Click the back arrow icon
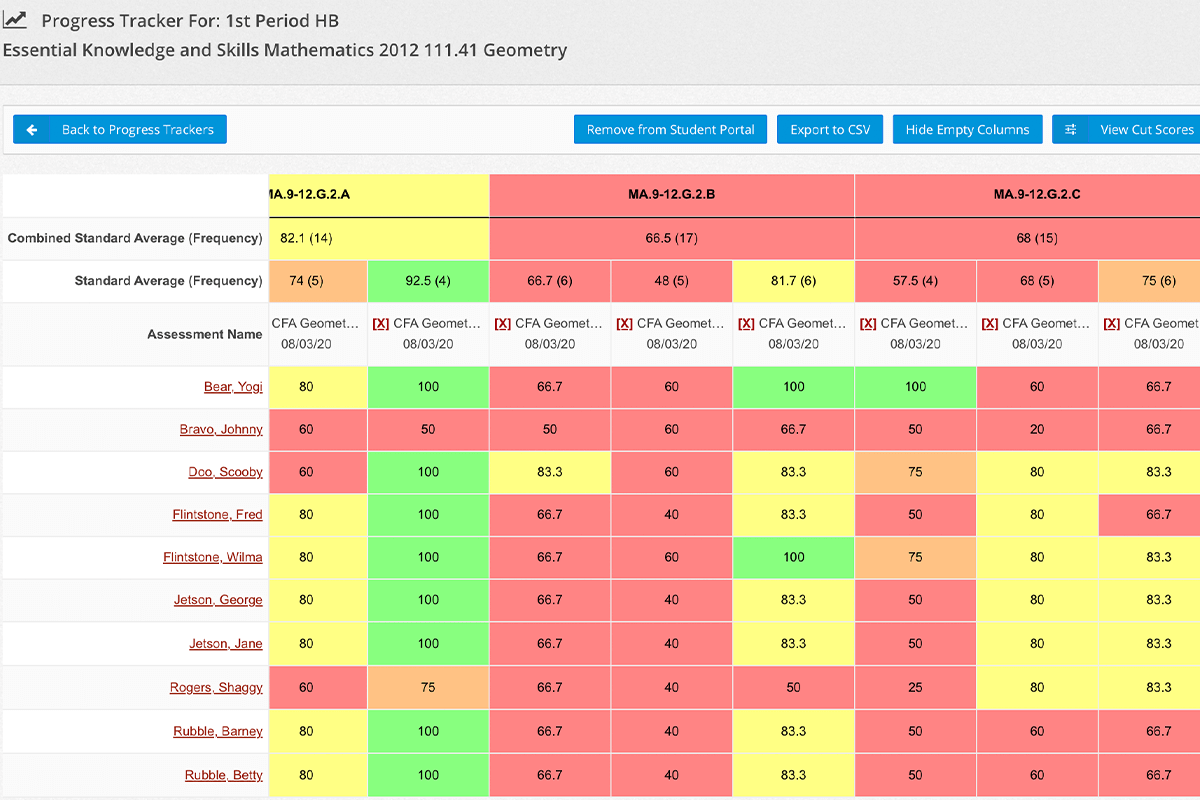The height and width of the screenshot is (800, 1200). 32,130
